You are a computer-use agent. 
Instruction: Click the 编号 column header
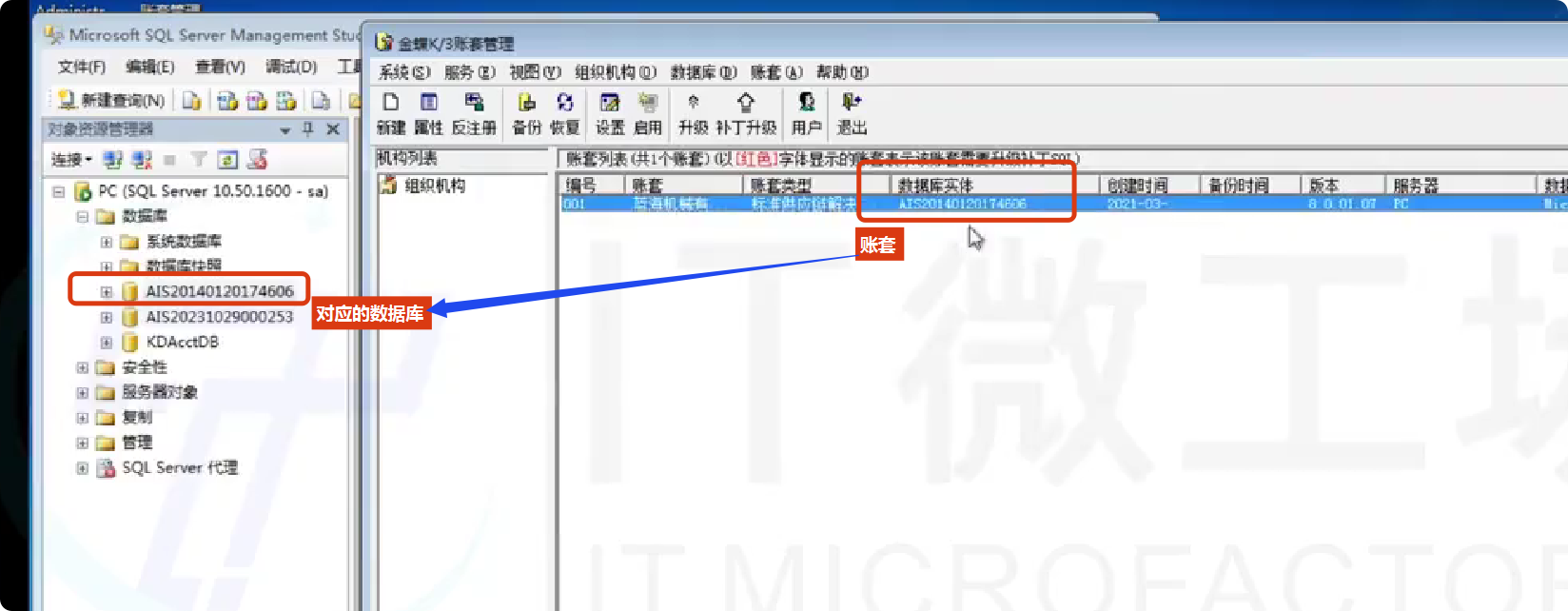pos(592,186)
